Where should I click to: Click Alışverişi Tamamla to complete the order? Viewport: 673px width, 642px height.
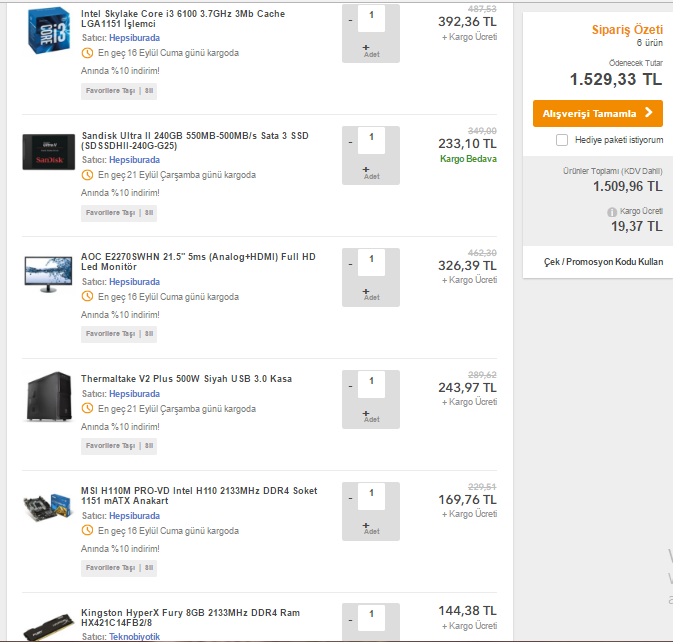(x=597, y=113)
